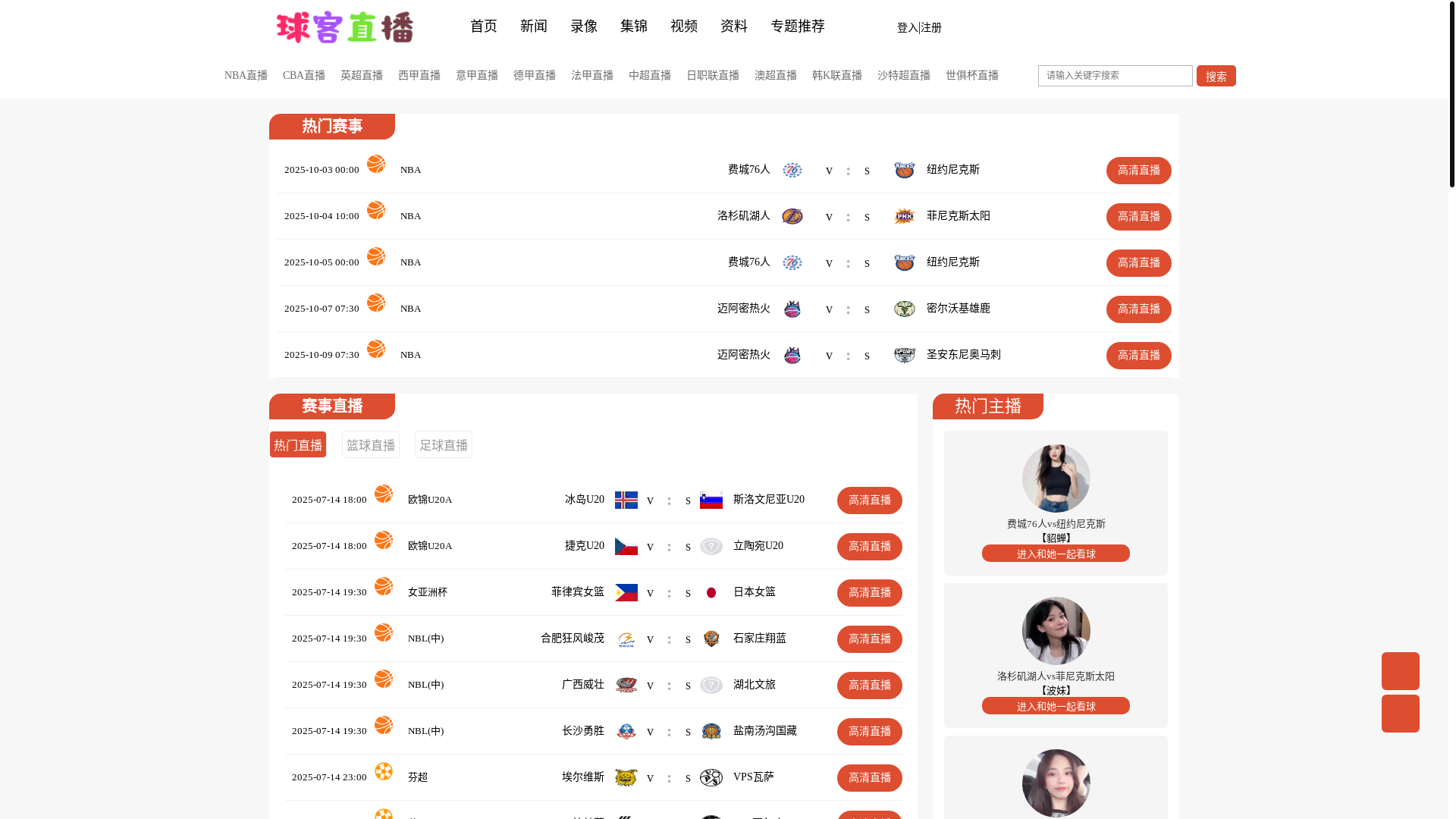Click the 埃尔维斯 team logo

[626, 777]
